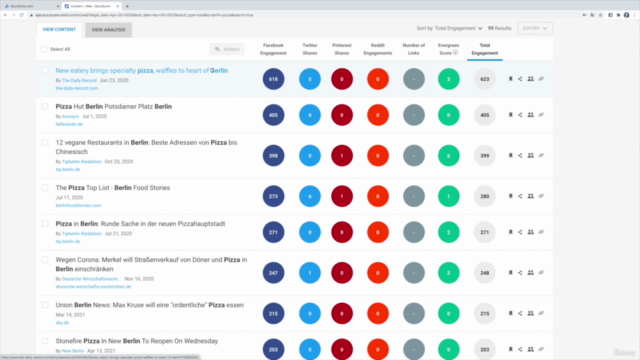Screen dimensions: 640x360
Task: Open 'Pizza Hut Berlin Potsdamer Platz Berlin' title
Action: click(x=114, y=107)
